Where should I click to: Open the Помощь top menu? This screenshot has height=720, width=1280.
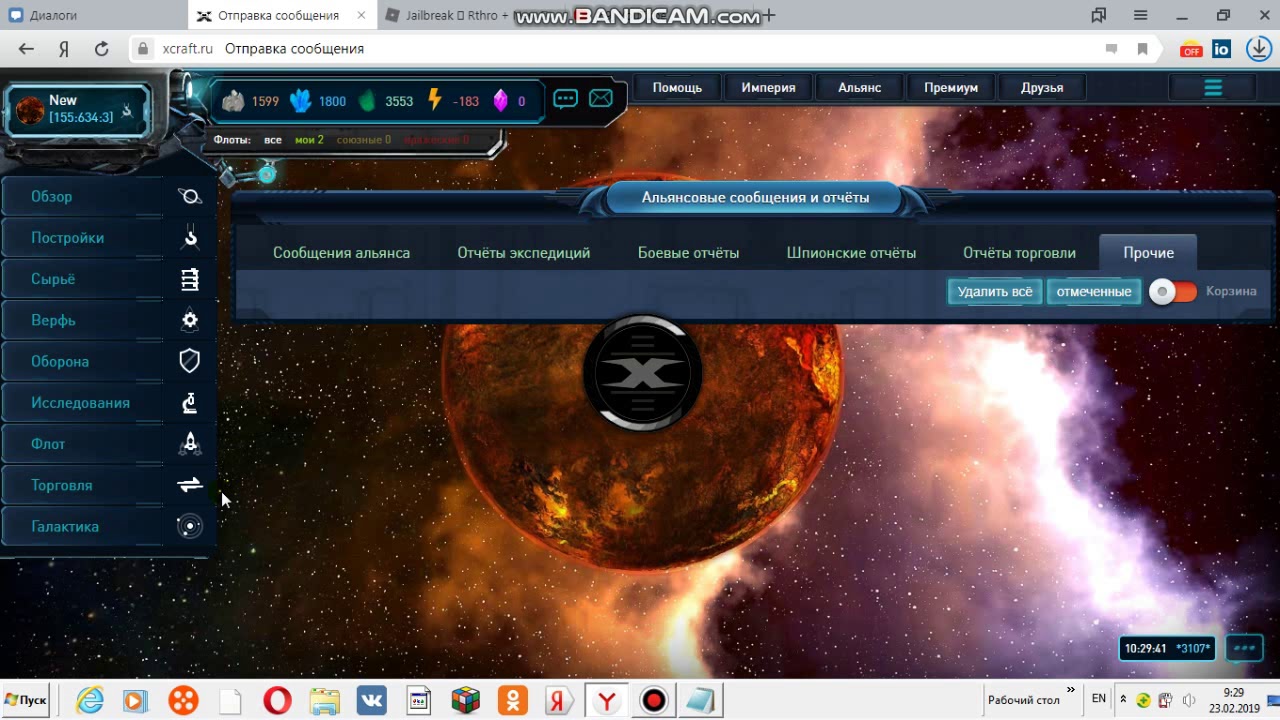pyautogui.click(x=677, y=88)
